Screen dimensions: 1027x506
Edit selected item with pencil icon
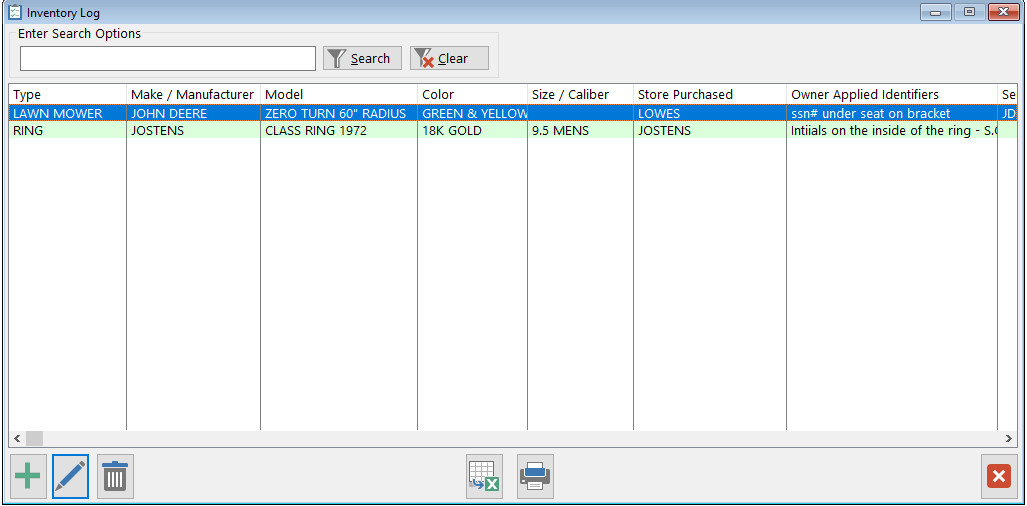coord(70,477)
